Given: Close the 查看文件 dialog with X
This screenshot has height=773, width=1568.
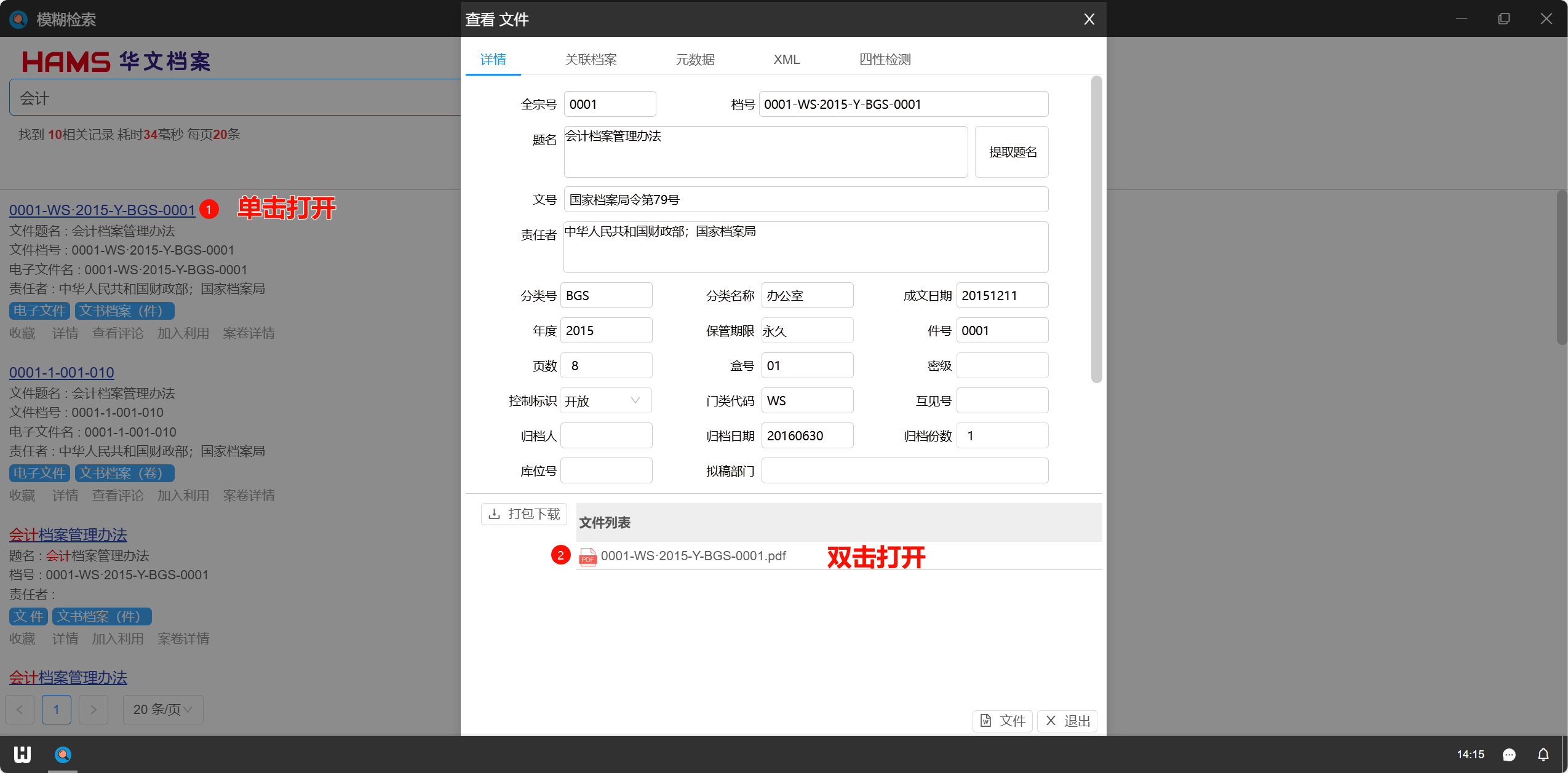Looking at the screenshot, I should 1089,20.
